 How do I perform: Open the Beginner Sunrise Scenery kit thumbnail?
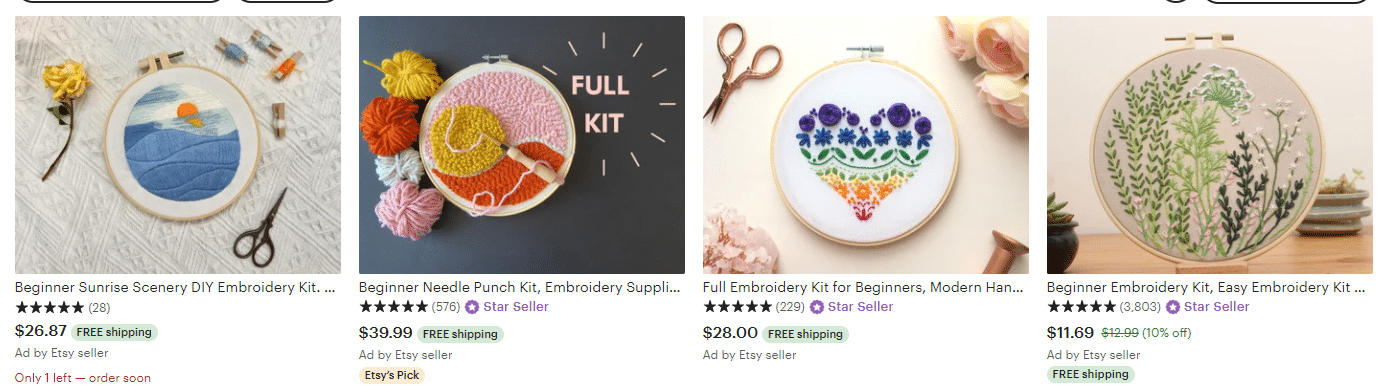point(178,145)
